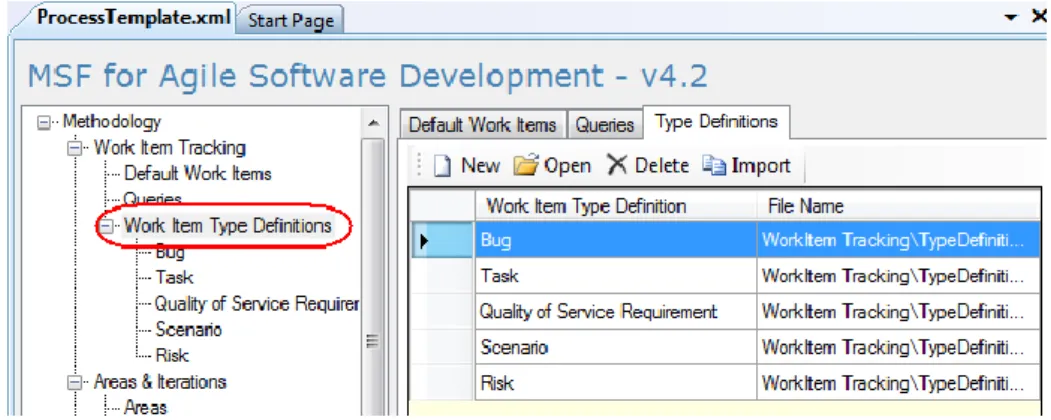The width and height of the screenshot is (1051, 420).
Task: Collapse the Areas & Iterations node
Action: (74, 383)
